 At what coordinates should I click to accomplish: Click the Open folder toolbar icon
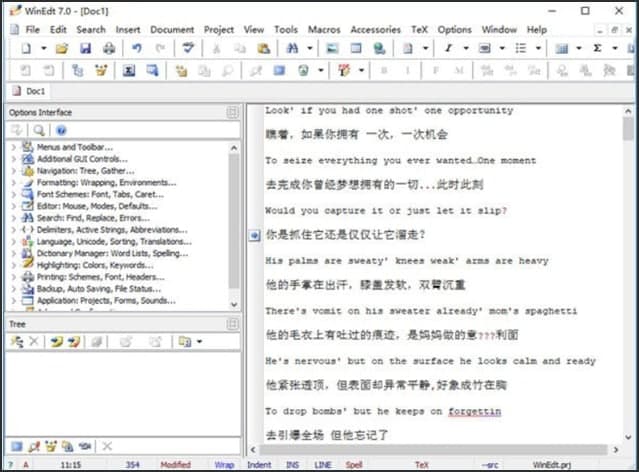coord(62,48)
